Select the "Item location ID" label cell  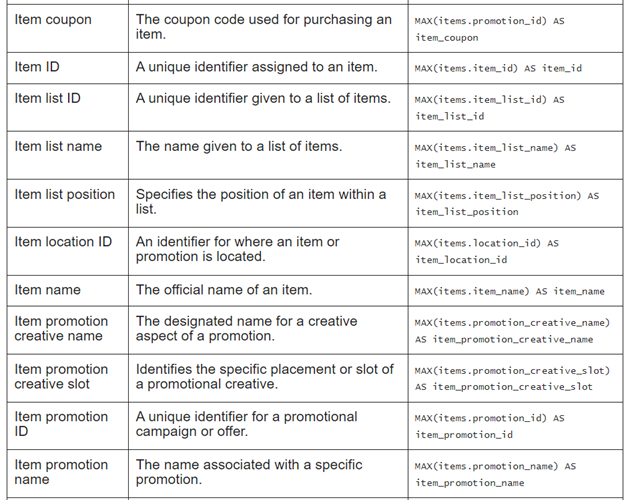63,241
